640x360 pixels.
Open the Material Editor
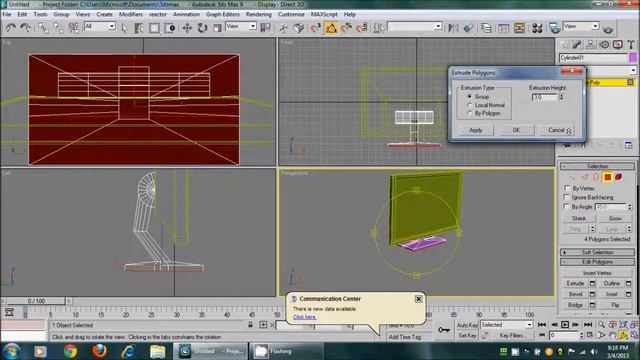537,28
